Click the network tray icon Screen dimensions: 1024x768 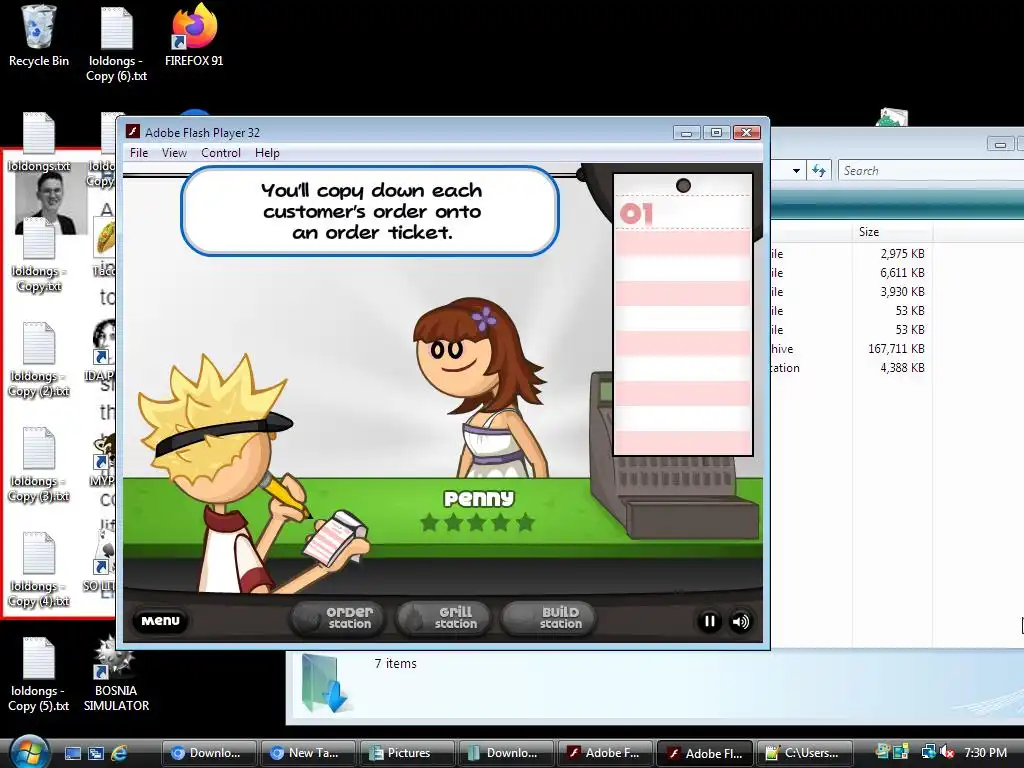928,753
